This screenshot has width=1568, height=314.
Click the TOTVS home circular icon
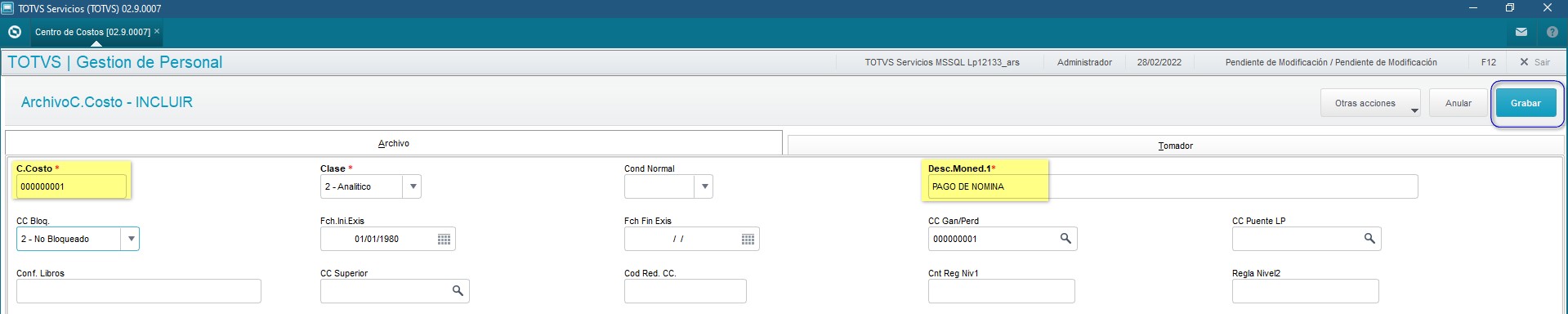click(15, 32)
